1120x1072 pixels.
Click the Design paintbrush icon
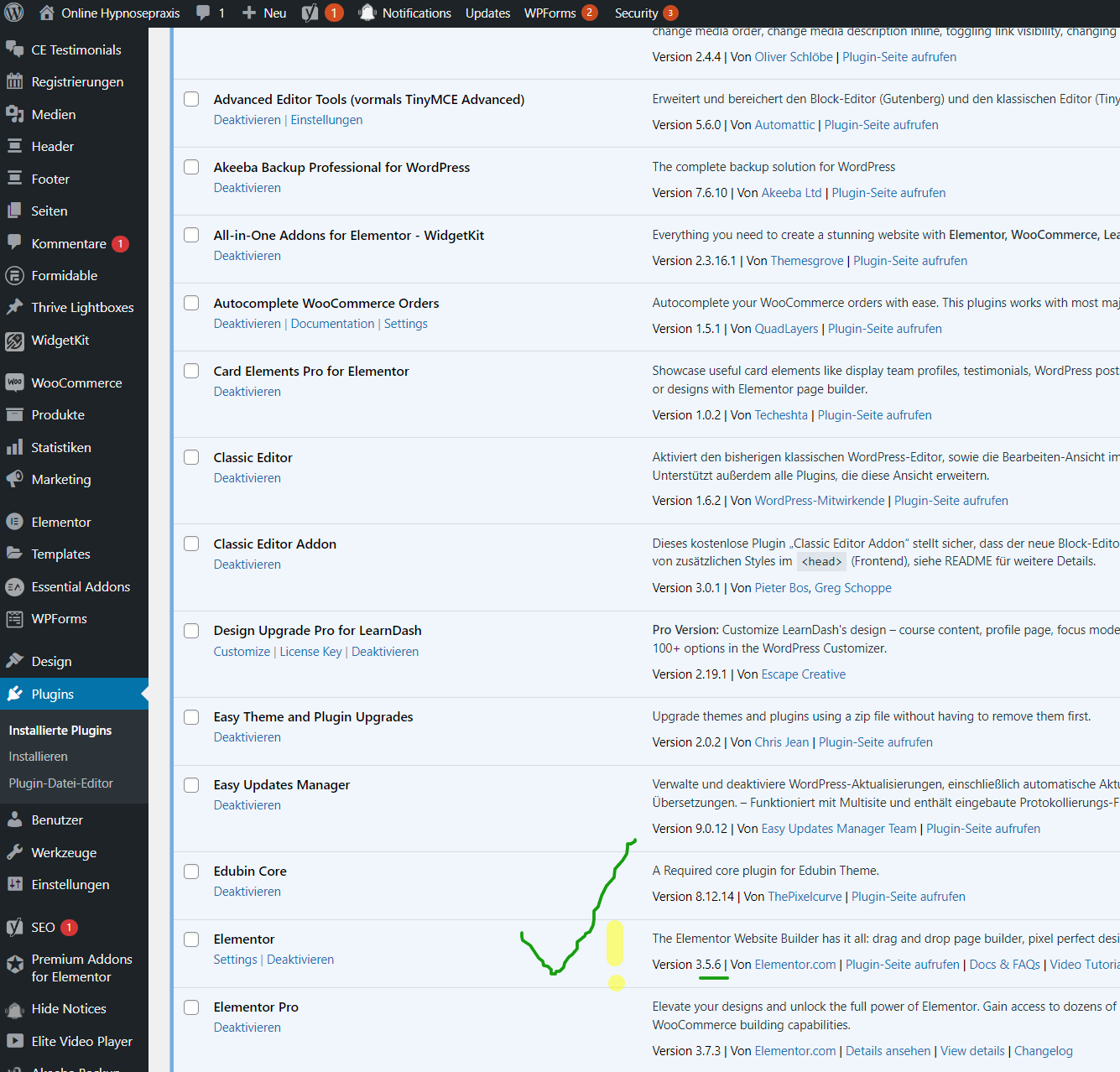14,661
